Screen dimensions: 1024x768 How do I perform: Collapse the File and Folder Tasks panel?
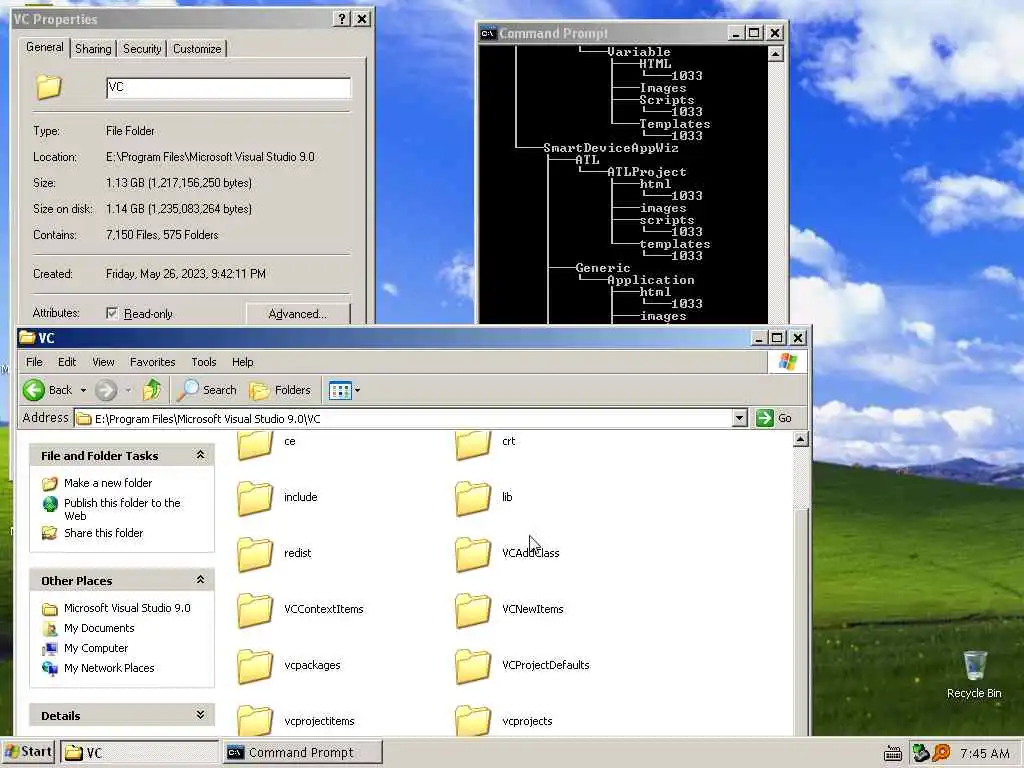(x=200, y=455)
